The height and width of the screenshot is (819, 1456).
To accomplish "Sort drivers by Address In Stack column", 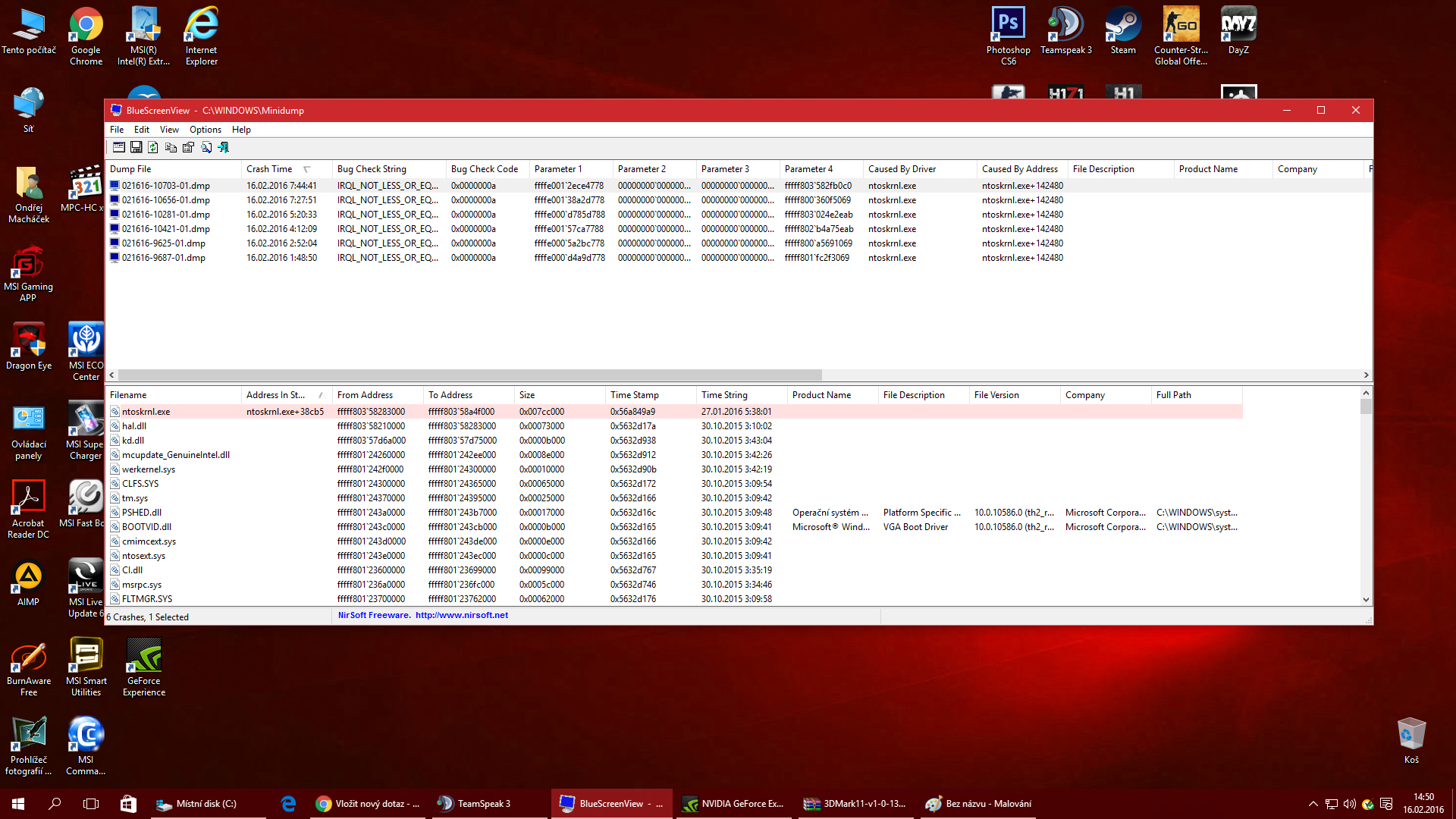I will [x=275, y=395].
